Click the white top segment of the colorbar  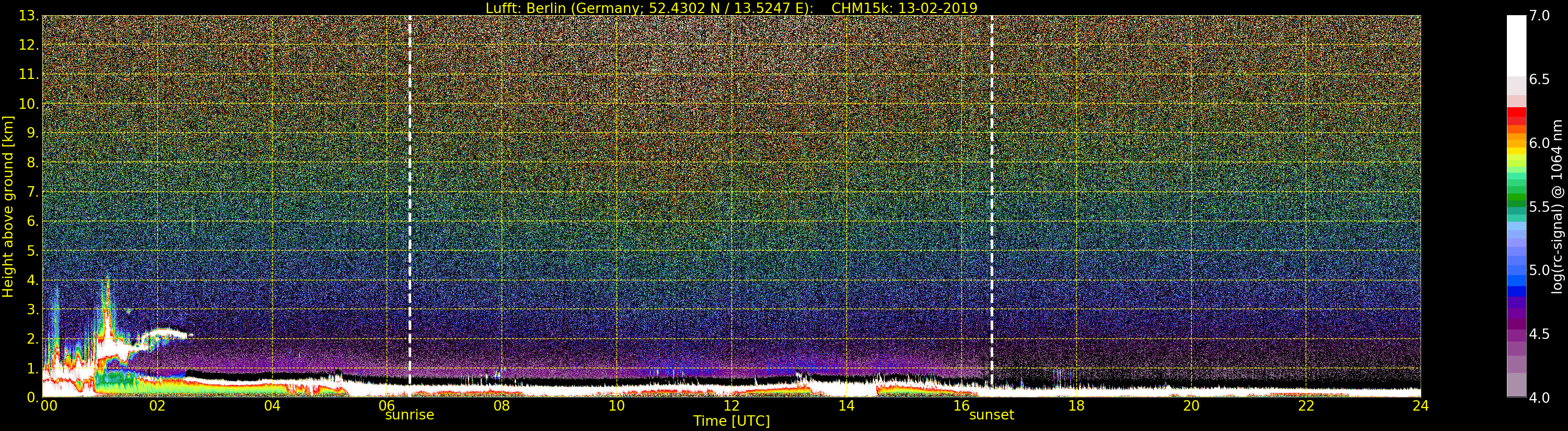pyautogui.click(x=1516, y=46)
